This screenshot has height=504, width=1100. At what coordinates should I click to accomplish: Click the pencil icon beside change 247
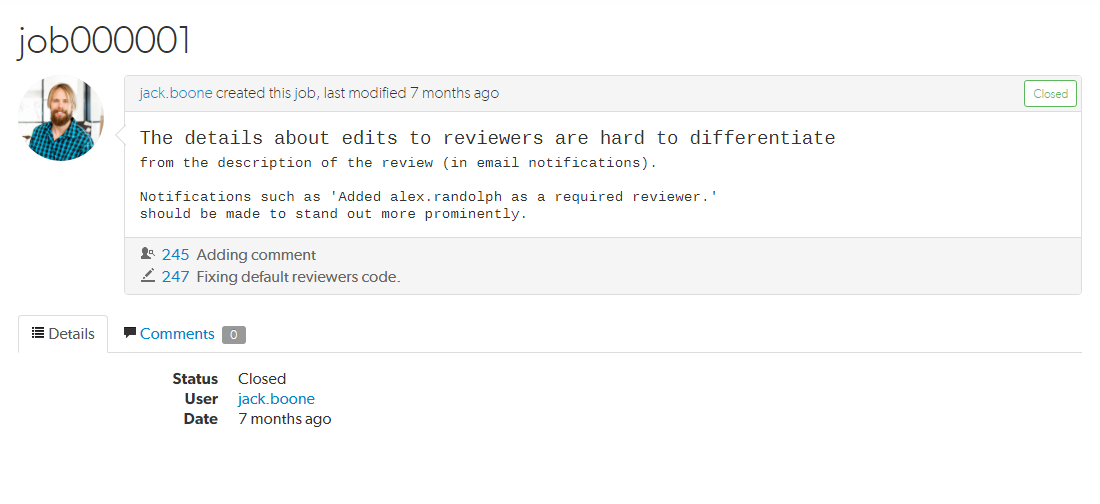click(148, 276)
